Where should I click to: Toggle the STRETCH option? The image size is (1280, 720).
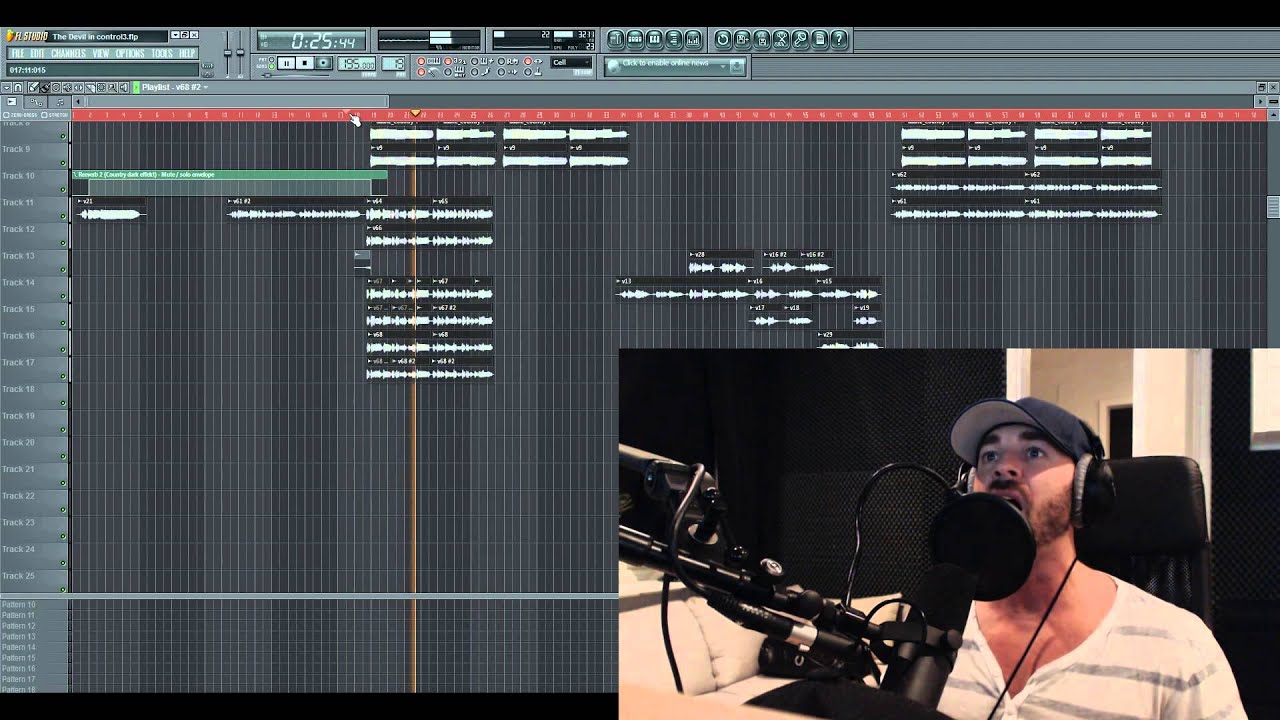(x=55, y=115)
